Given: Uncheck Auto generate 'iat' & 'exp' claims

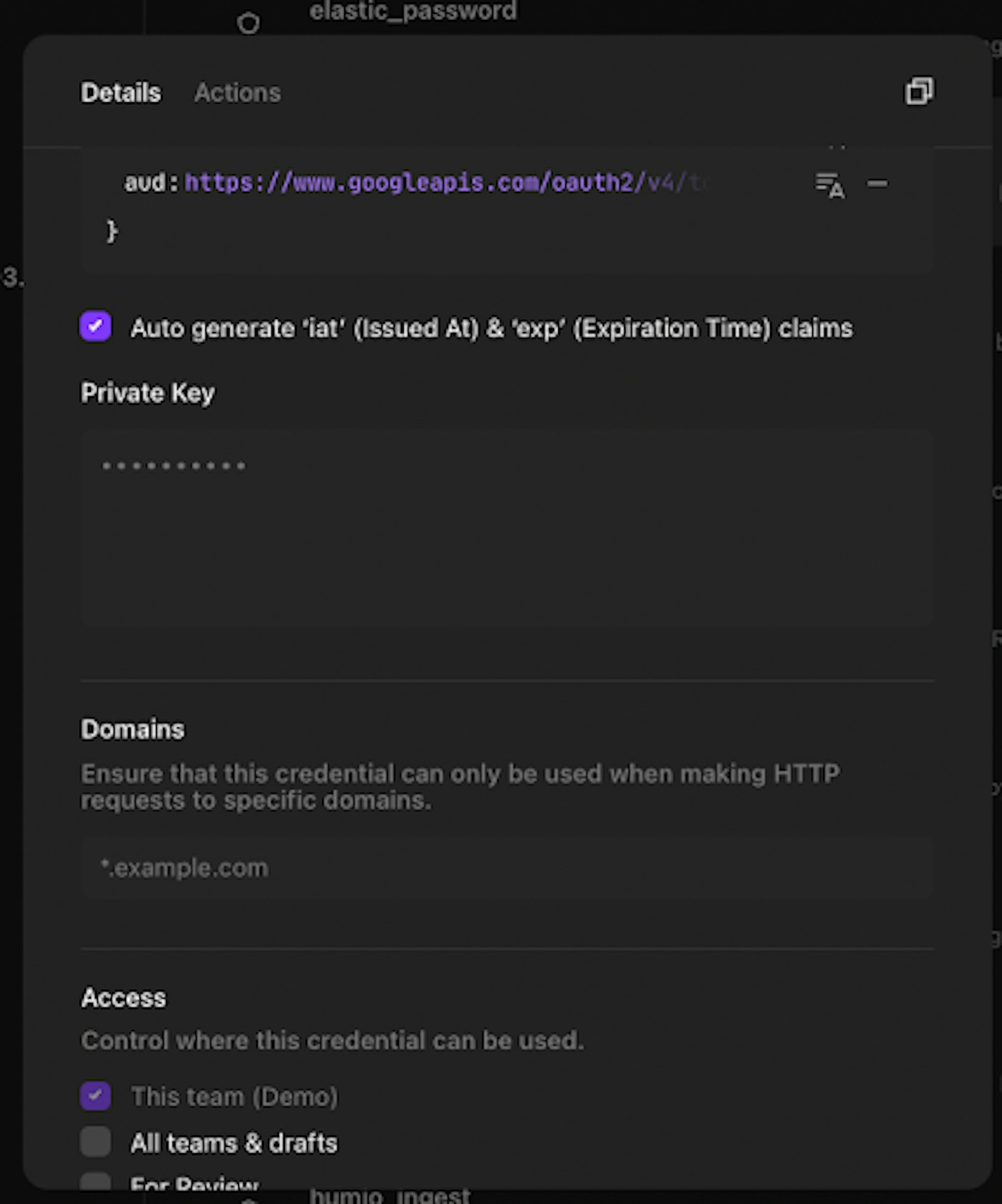Looking at the screenshot, I should [96, 327].
